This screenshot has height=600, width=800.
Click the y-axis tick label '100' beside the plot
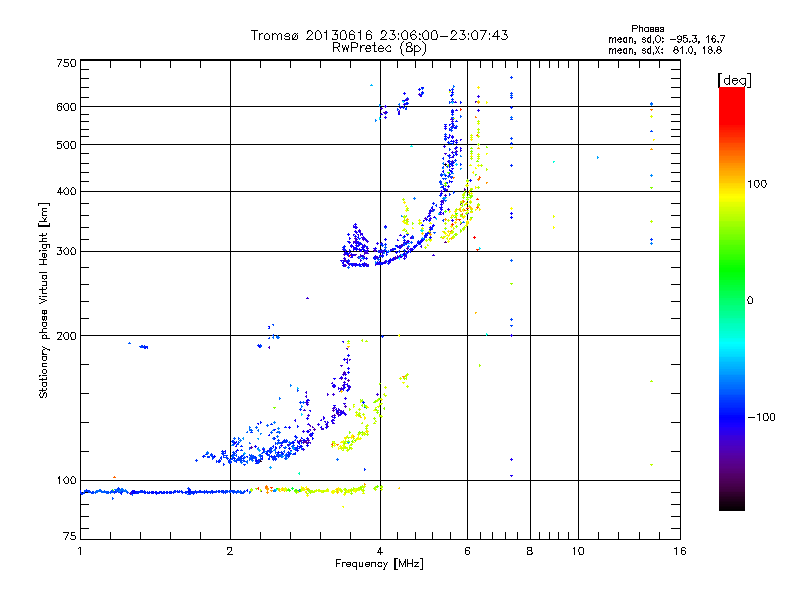pyautogui.click(x=66, y=481)
